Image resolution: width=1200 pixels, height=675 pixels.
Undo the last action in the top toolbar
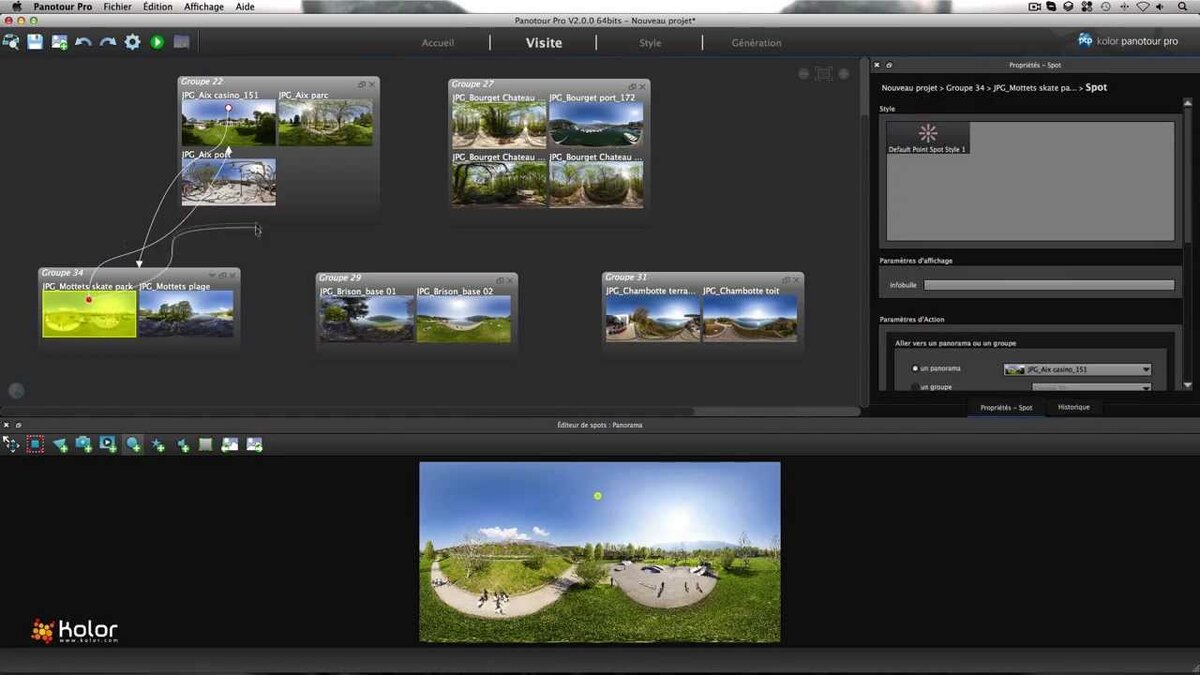click(83, 42)
